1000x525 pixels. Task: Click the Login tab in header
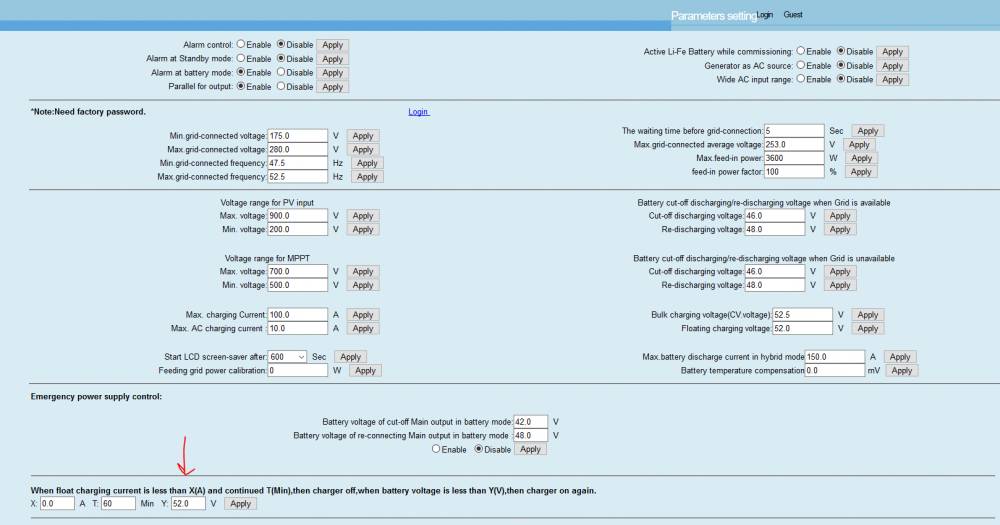[x=765, y=15]
